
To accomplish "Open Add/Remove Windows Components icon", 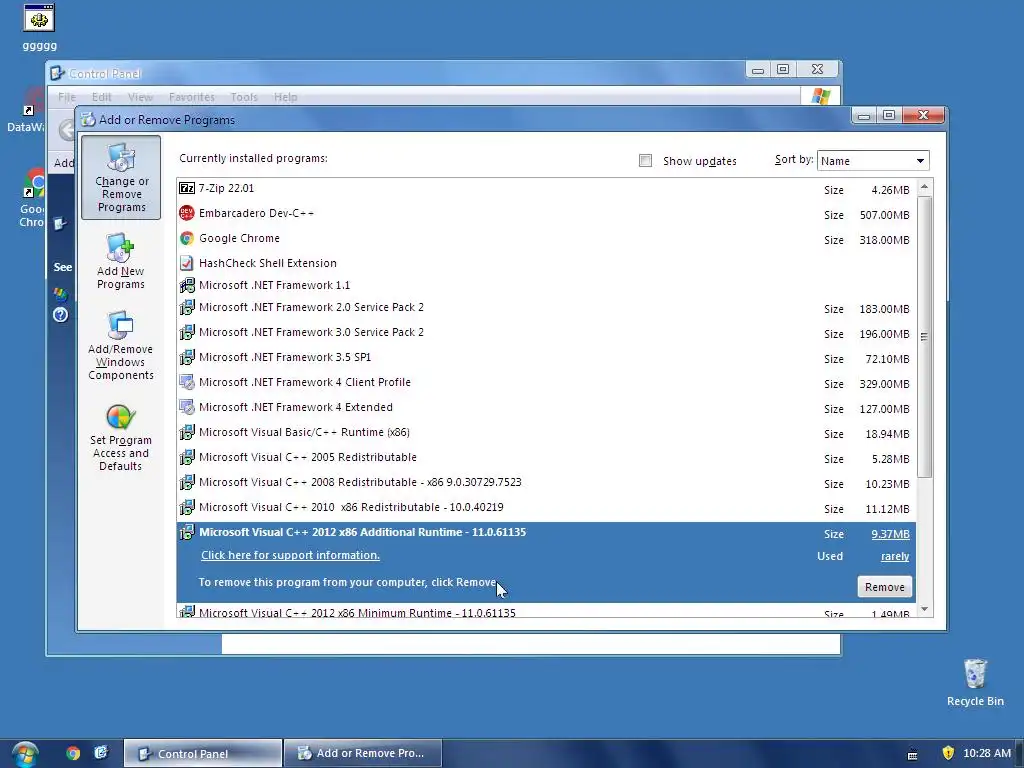I will point(121,345).
